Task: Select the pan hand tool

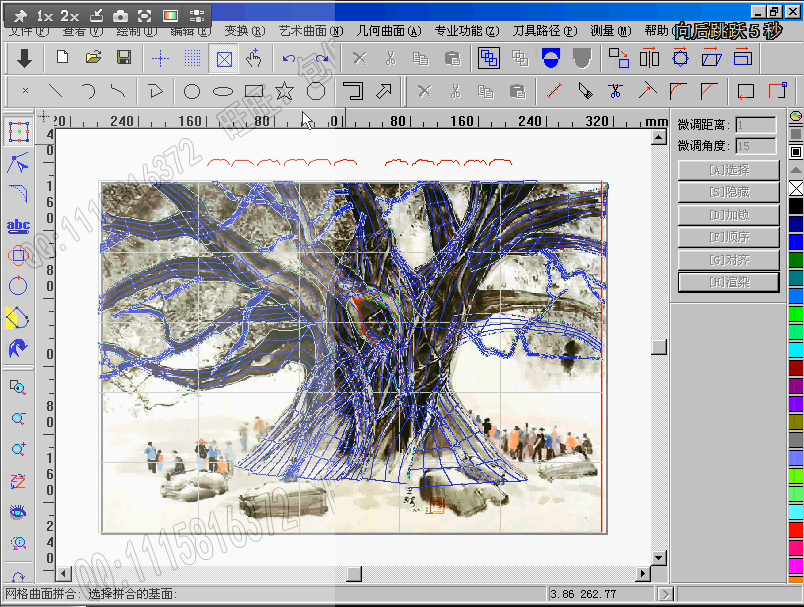Action: pos(254,58)
